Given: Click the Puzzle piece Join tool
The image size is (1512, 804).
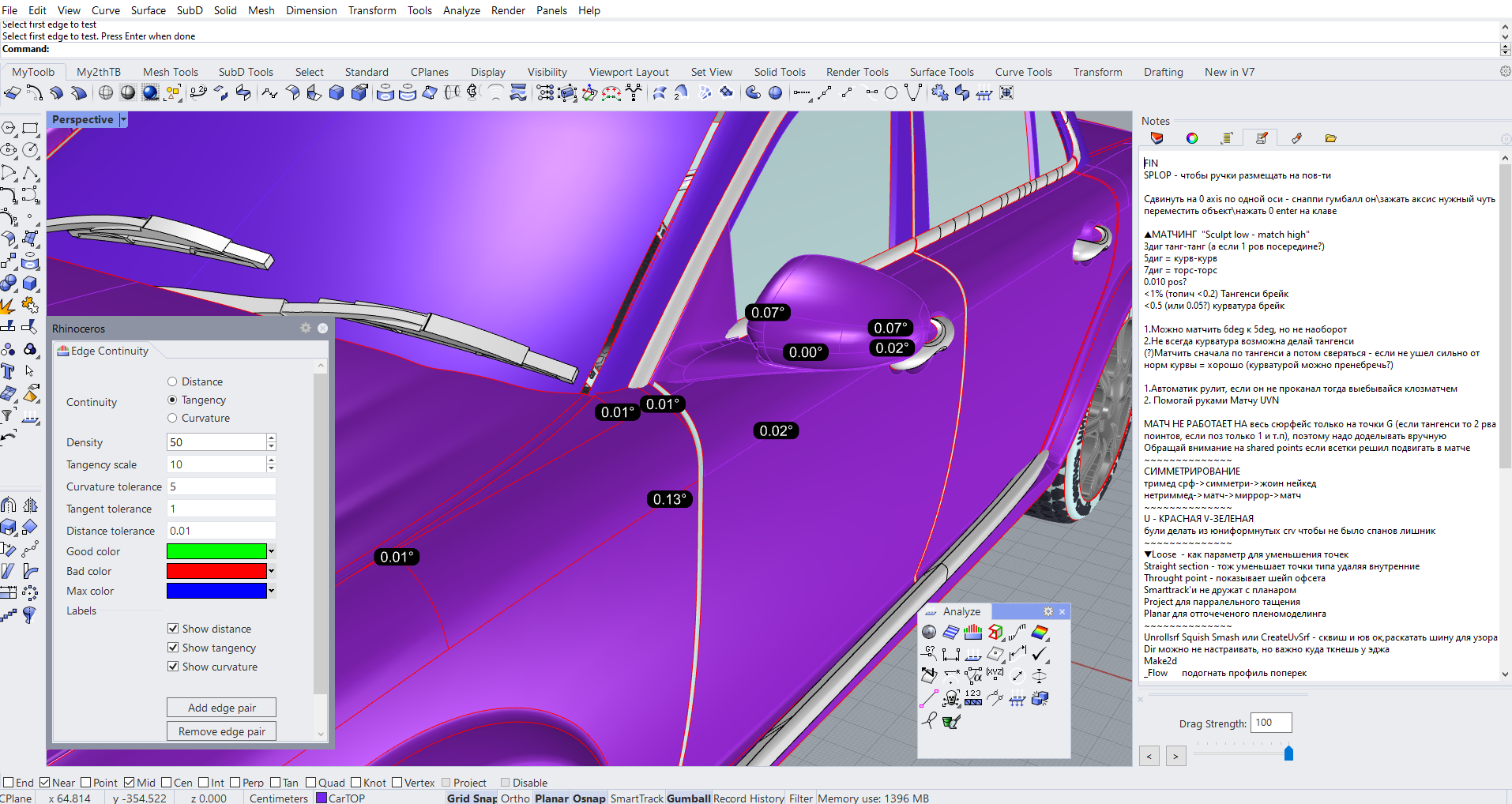Looking at the screenshot, I should pos(30,305).
